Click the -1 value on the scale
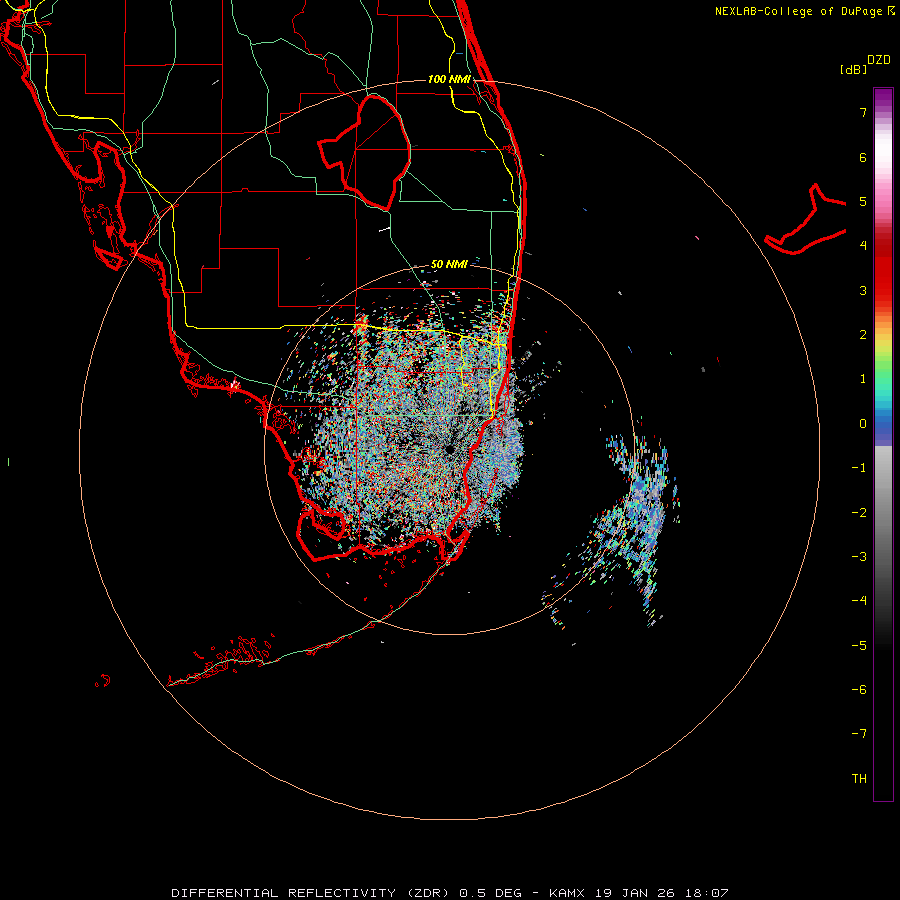Screen dimensions: 900x900 point(859,468)
